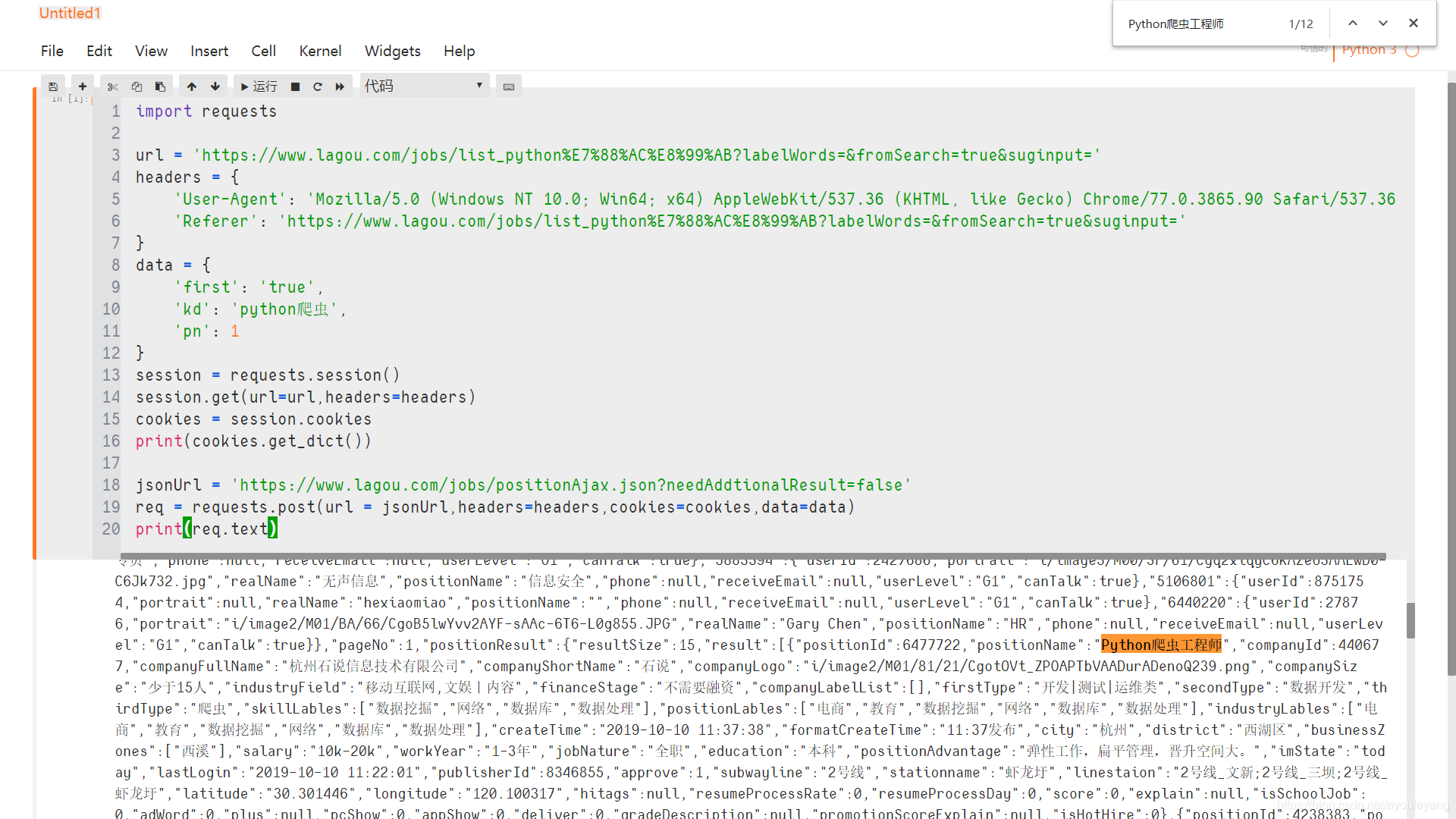Click print(req.text) on line 20

207,529
